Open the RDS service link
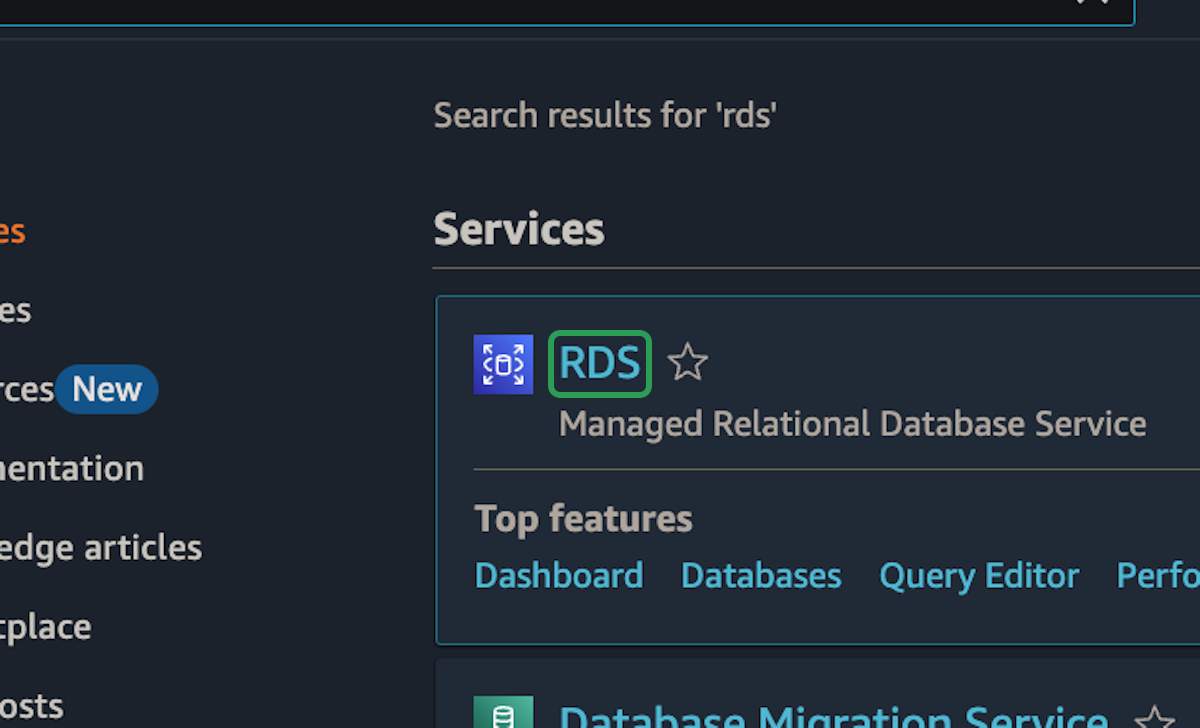1200x728 pixels. click(600, 363)
